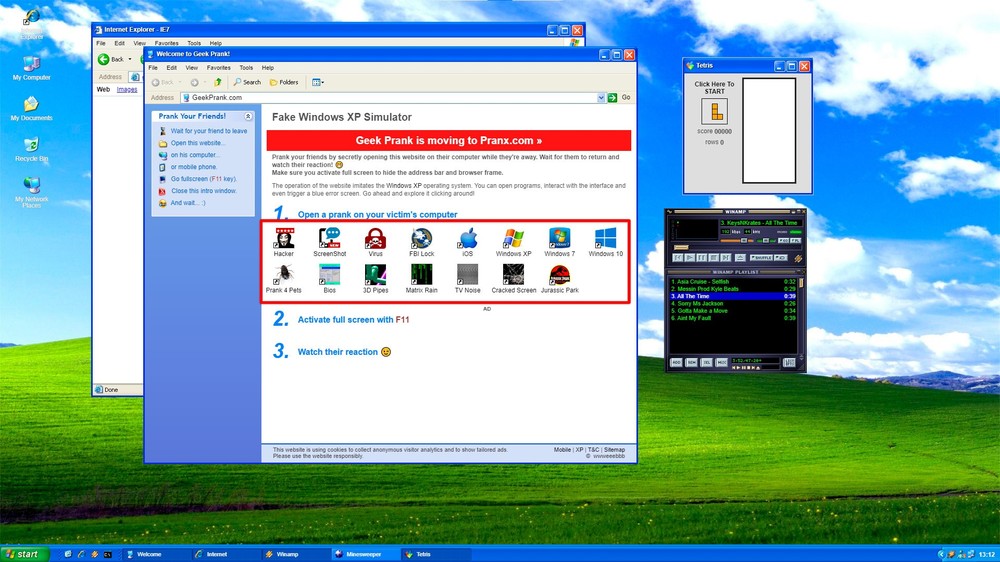Open the FBI Lock prank icon
Screen dimensions: 1000x562
pos(422,242)
